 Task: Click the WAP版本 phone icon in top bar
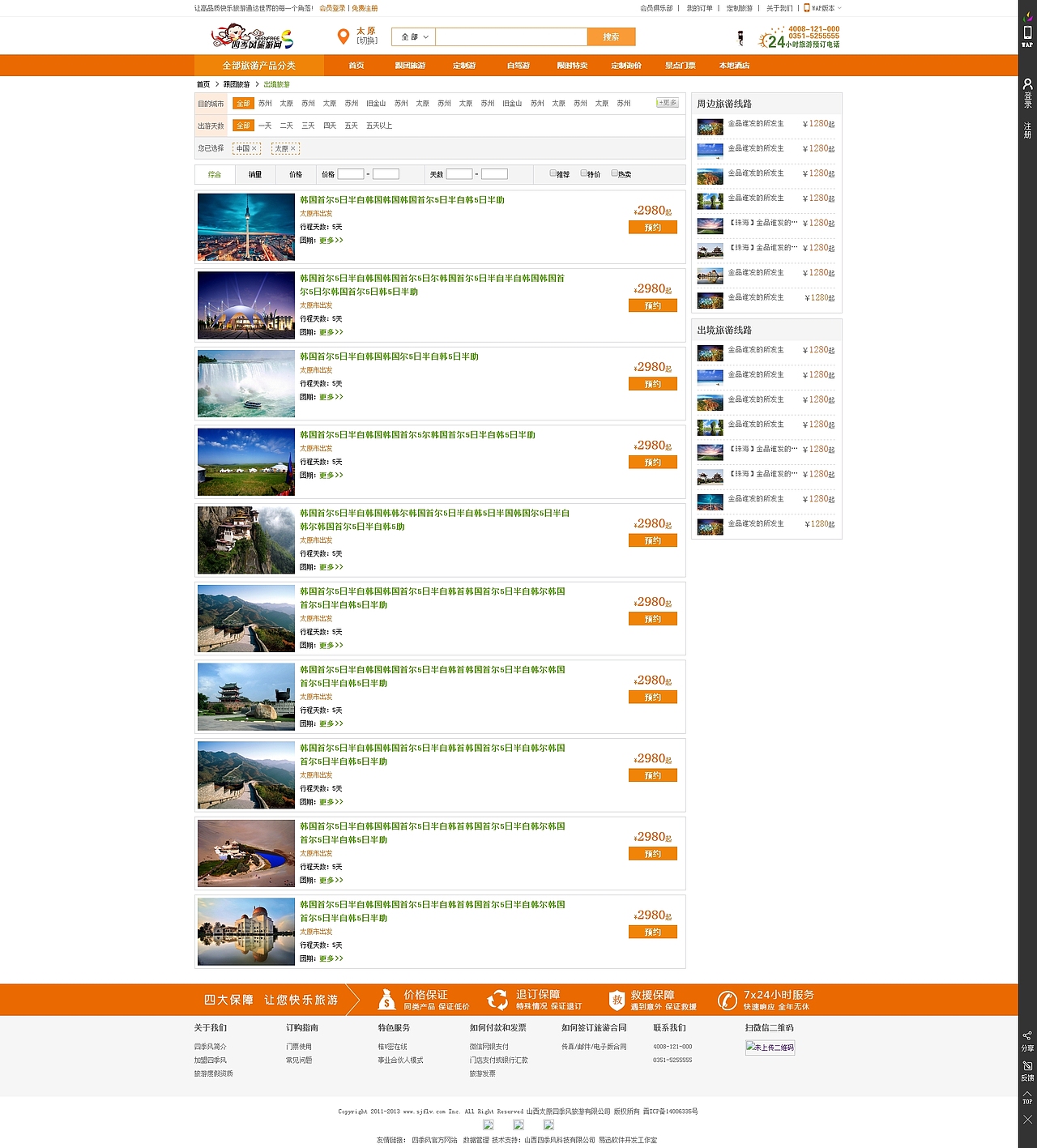tap(806, 8)
